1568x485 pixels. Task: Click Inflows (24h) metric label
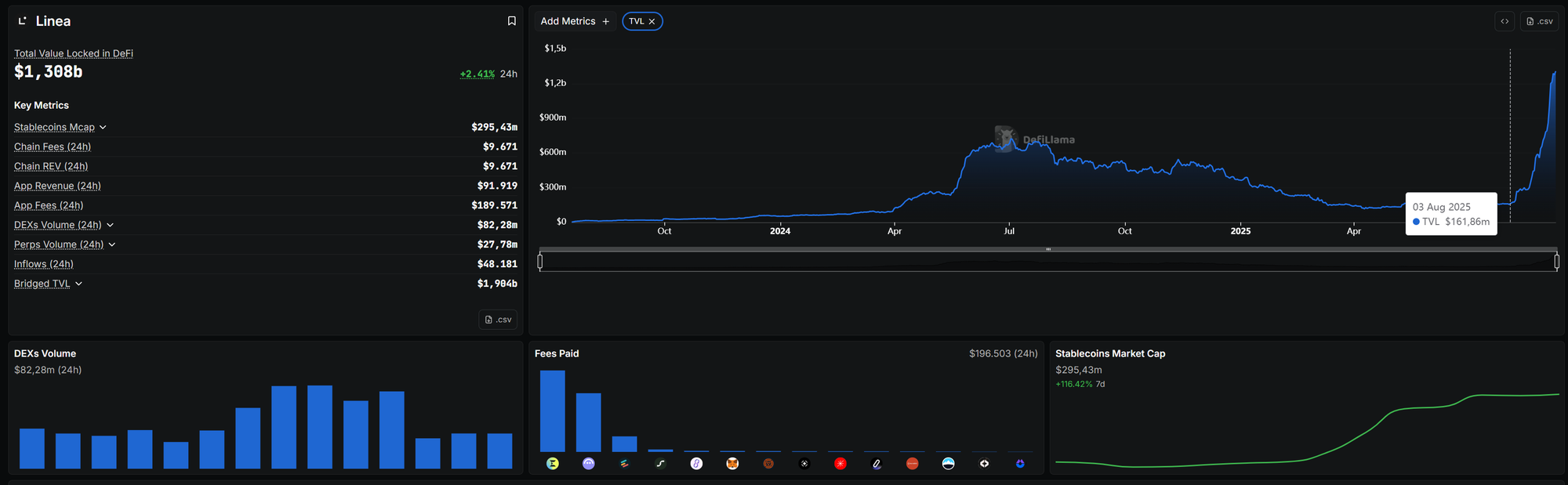click(x=44, y=264)
